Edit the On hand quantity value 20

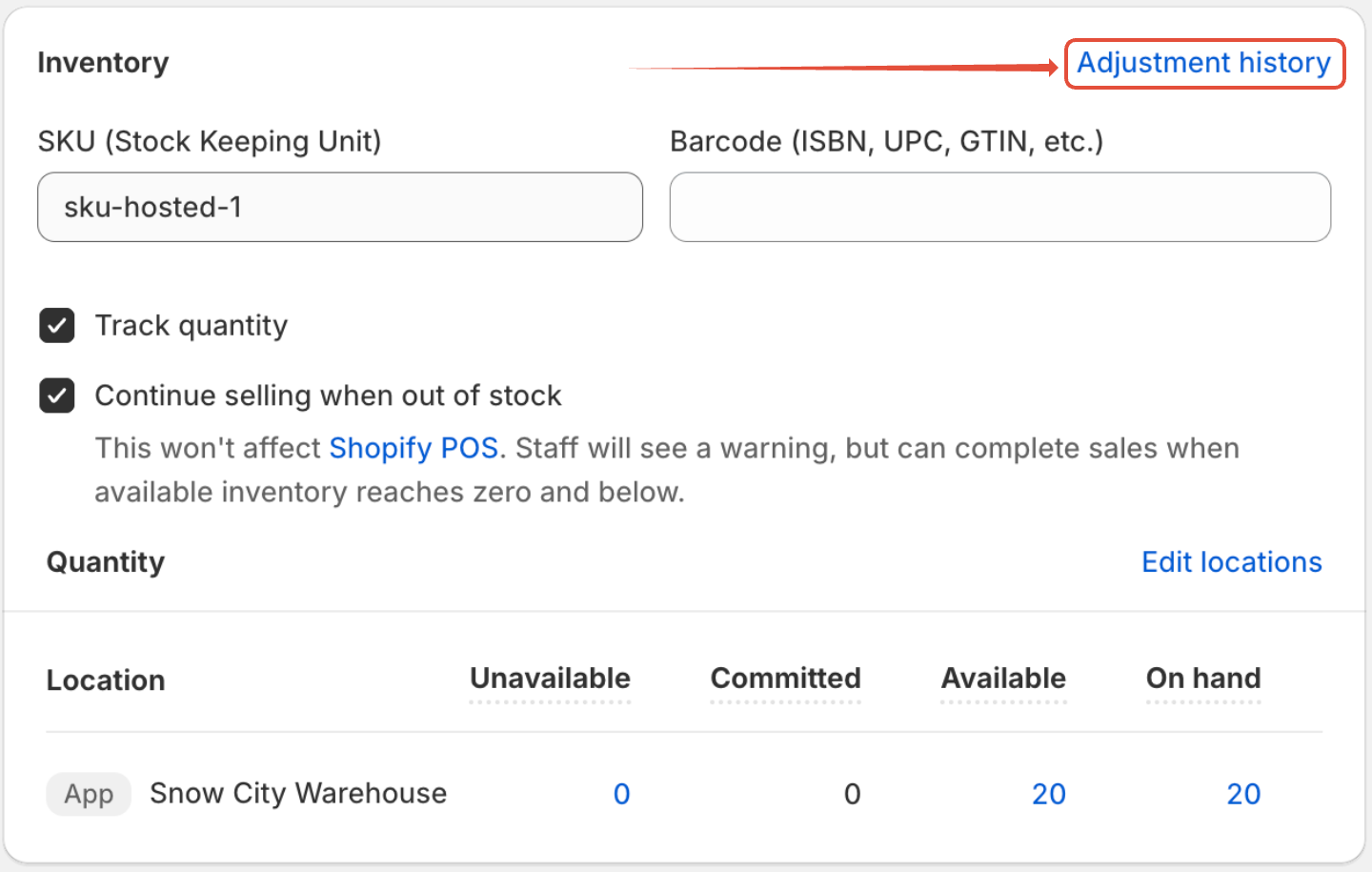tap(1242, 794)
